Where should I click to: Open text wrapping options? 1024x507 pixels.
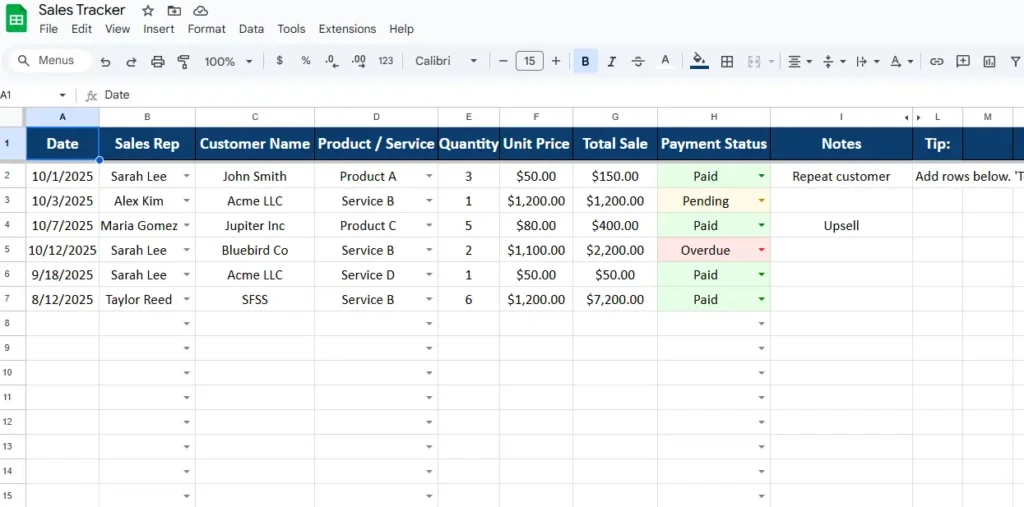867,61
